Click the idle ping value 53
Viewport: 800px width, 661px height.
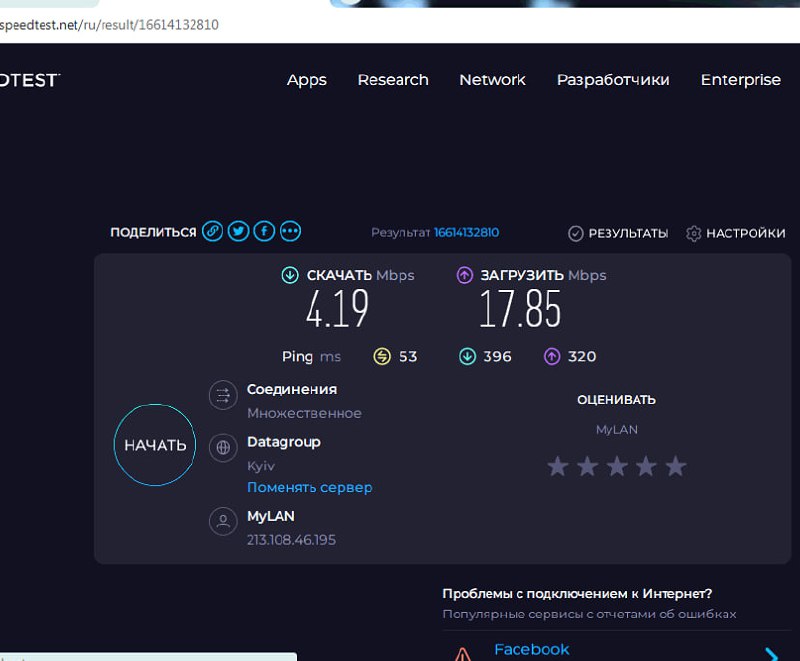click(408, 356)
